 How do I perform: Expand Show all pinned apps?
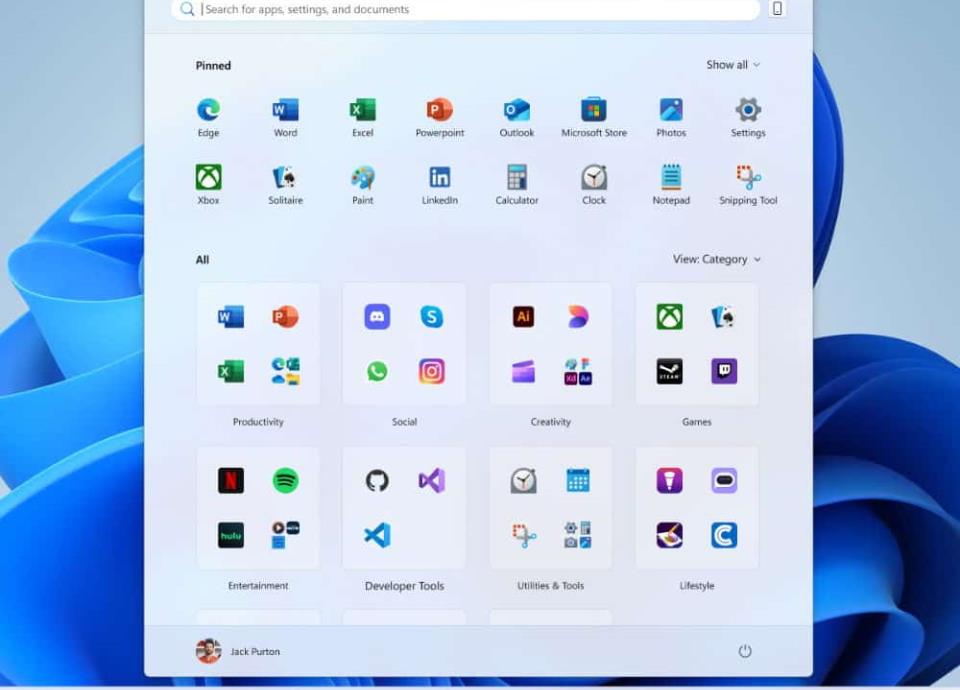pyautogui.click(x=733, y=65)
